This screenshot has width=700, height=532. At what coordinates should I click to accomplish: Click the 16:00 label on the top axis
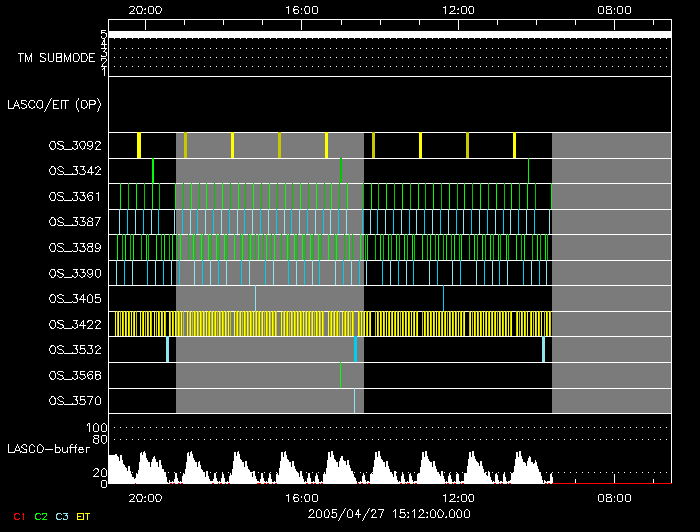[x=302, y=9]
